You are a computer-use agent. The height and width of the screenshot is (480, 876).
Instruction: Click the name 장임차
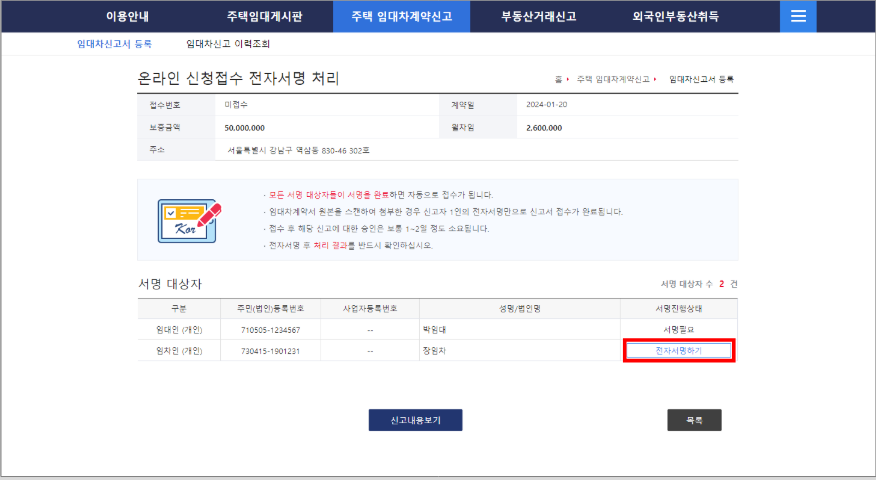[434, 351]
